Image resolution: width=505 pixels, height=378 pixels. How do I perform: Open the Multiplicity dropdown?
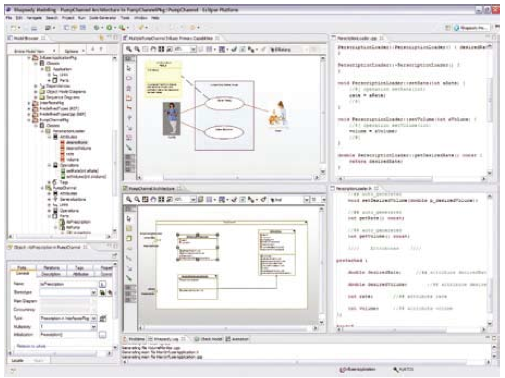pos(94,327)
